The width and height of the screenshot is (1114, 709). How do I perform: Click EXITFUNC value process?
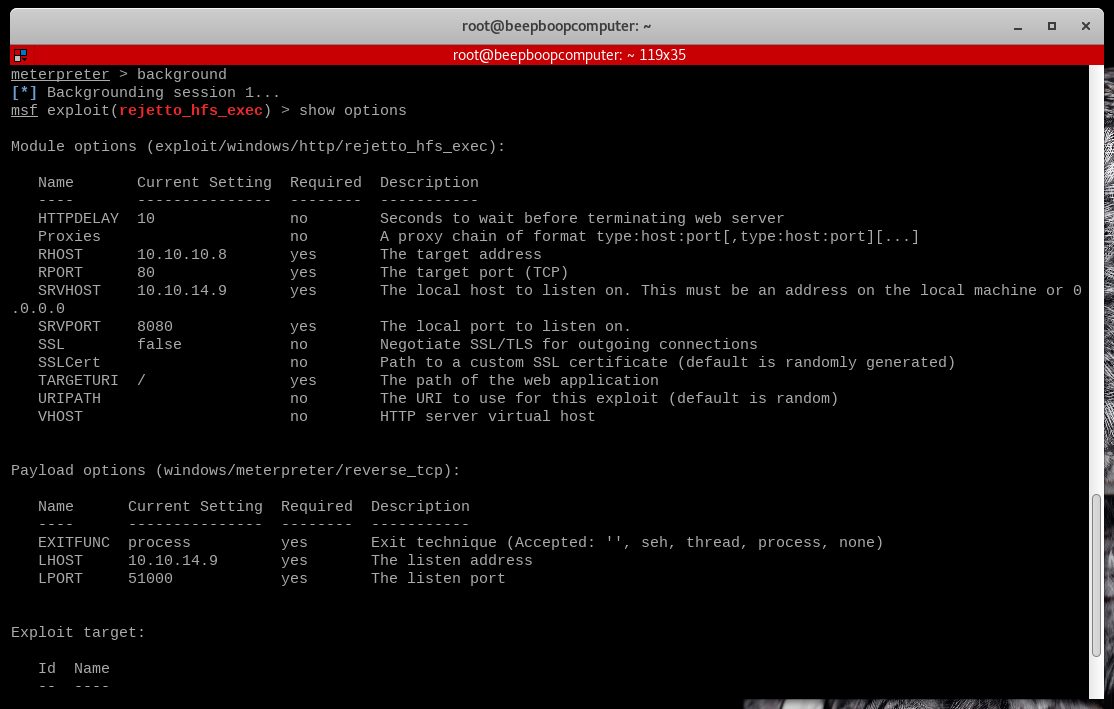coord(159,543)
